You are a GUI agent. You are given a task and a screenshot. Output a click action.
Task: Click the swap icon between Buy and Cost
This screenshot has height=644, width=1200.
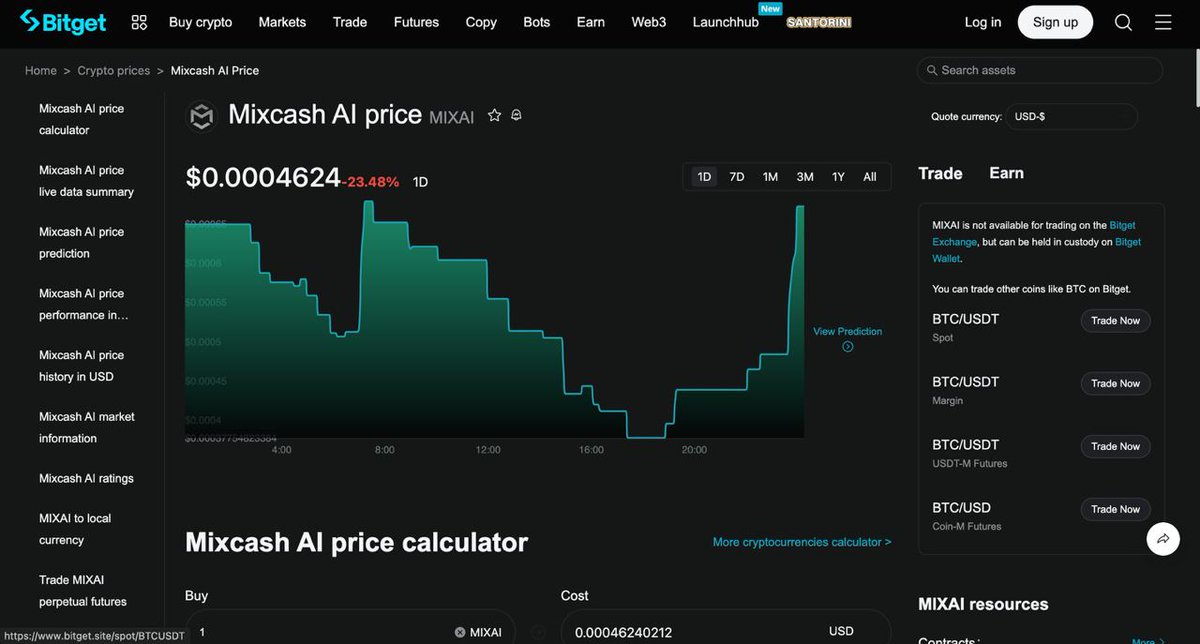(538, 632)
